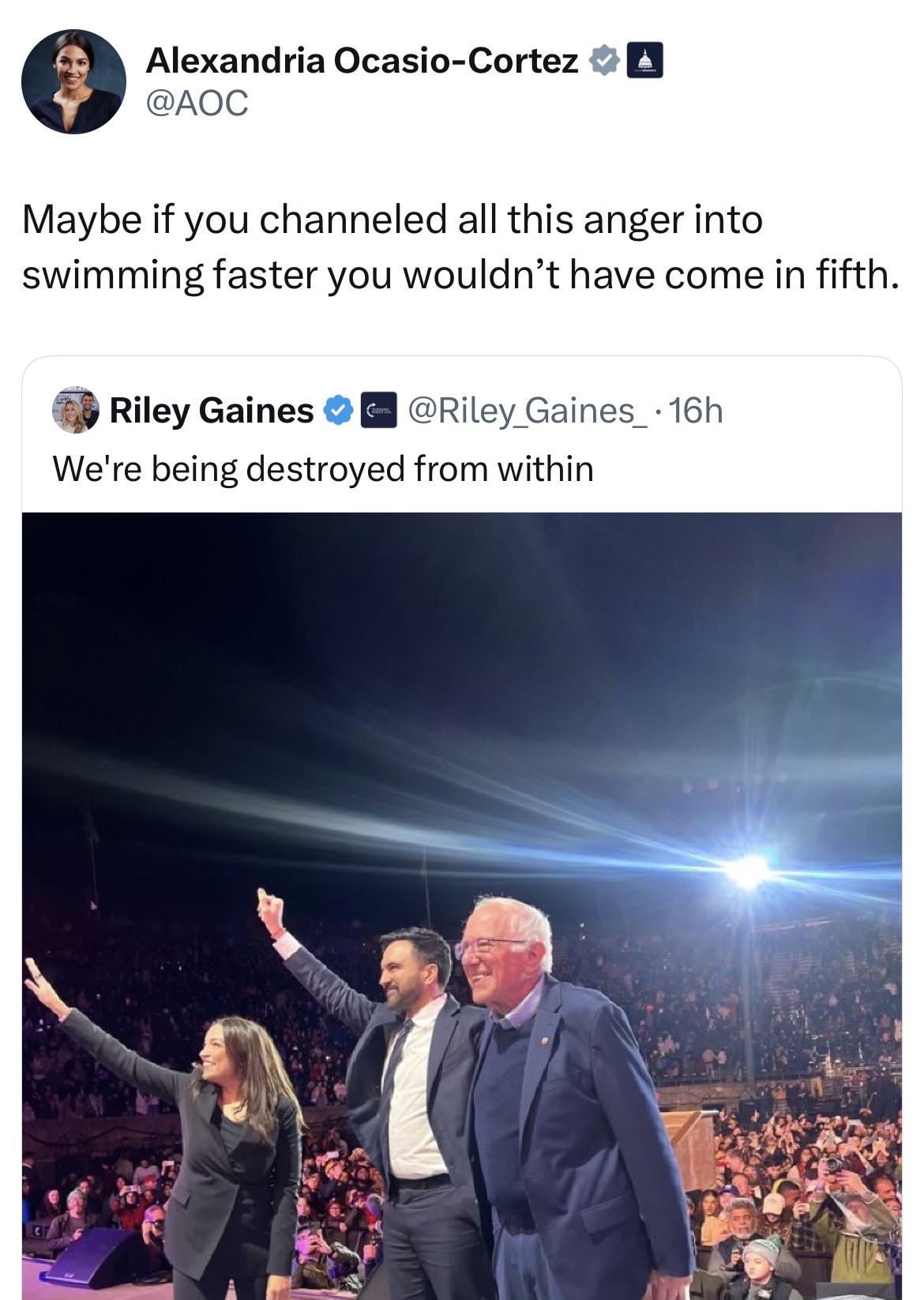Open the tweet author's profile picture
Viewport: 924px width, 1300px height.
[x=73, y=81]
